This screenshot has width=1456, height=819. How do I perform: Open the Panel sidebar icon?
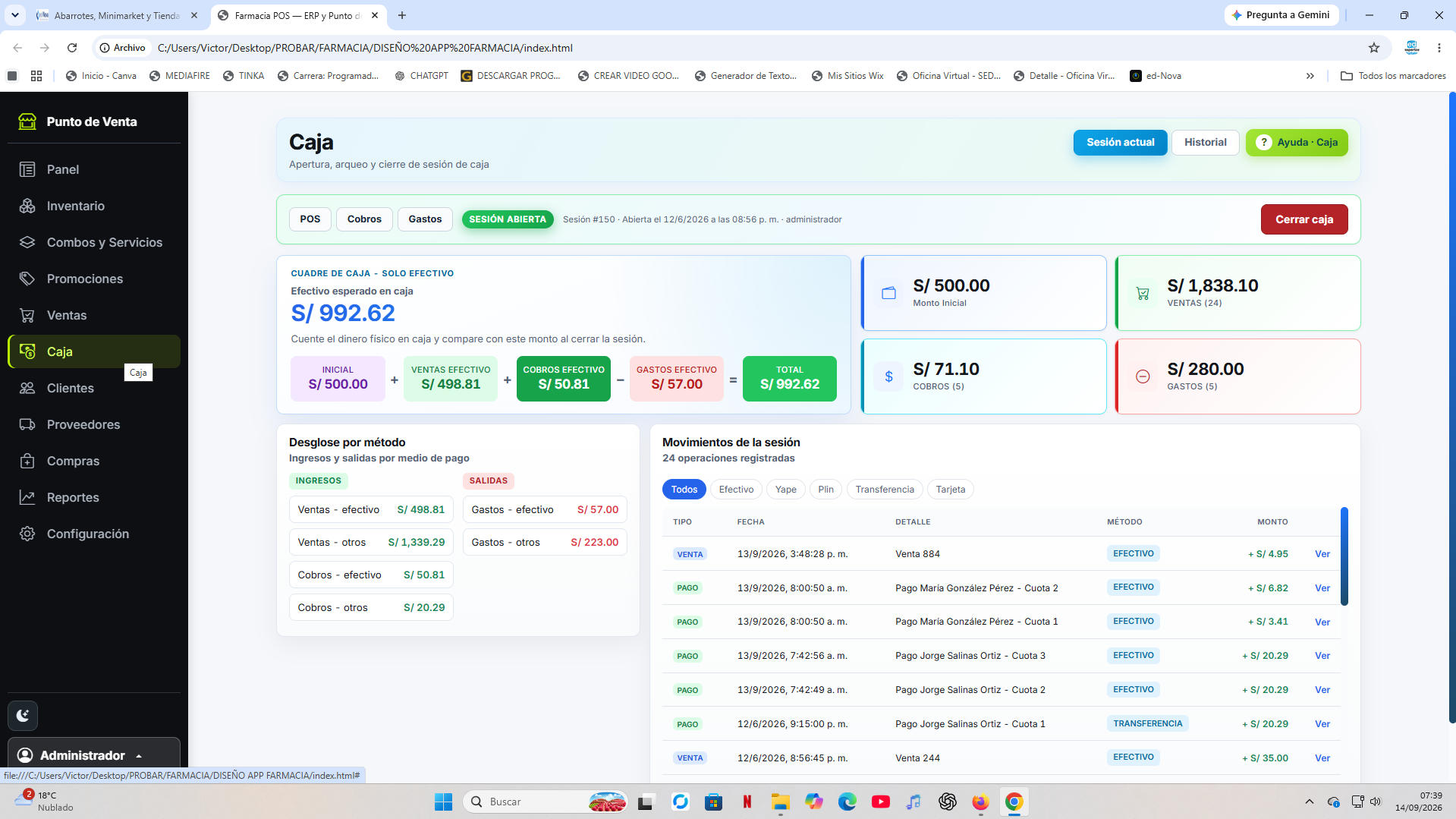[27, 169]
